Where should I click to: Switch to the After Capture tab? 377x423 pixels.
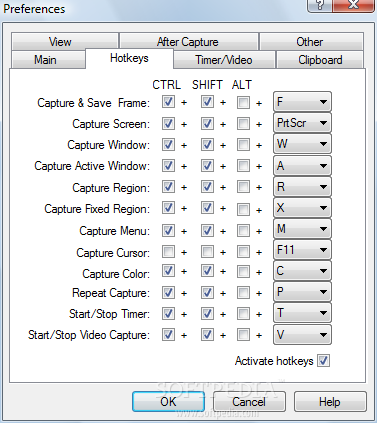[x=188, y=42]
